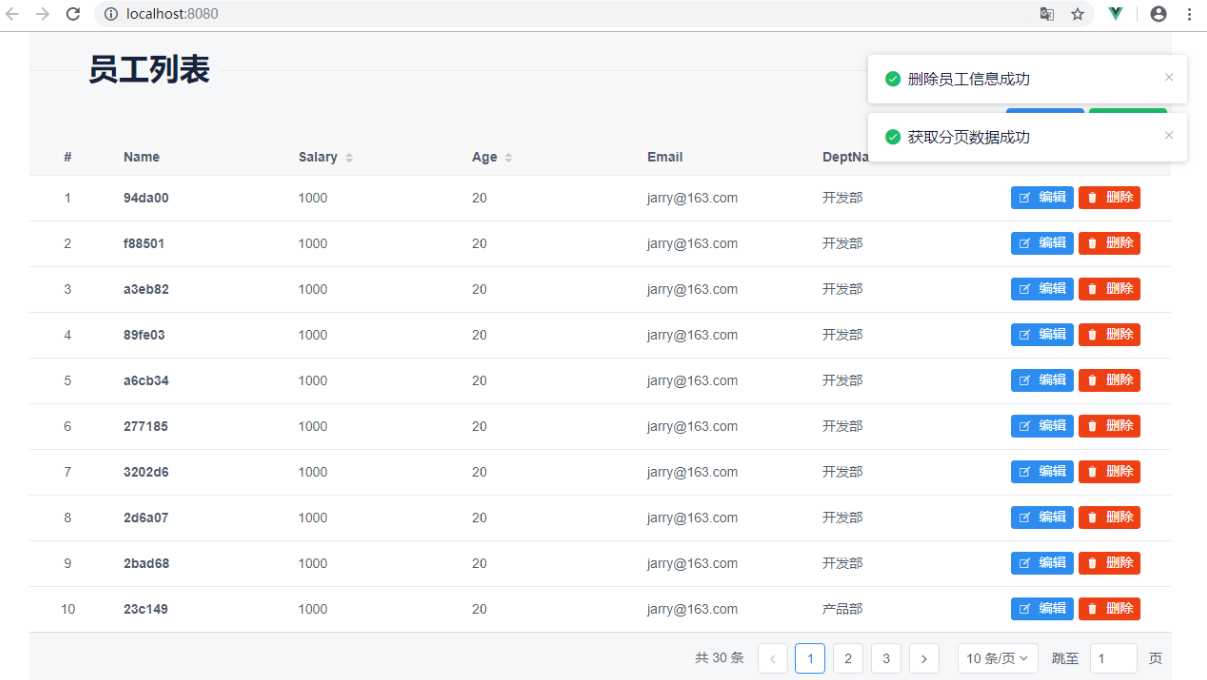Click the Name column header

coord(141,157)
